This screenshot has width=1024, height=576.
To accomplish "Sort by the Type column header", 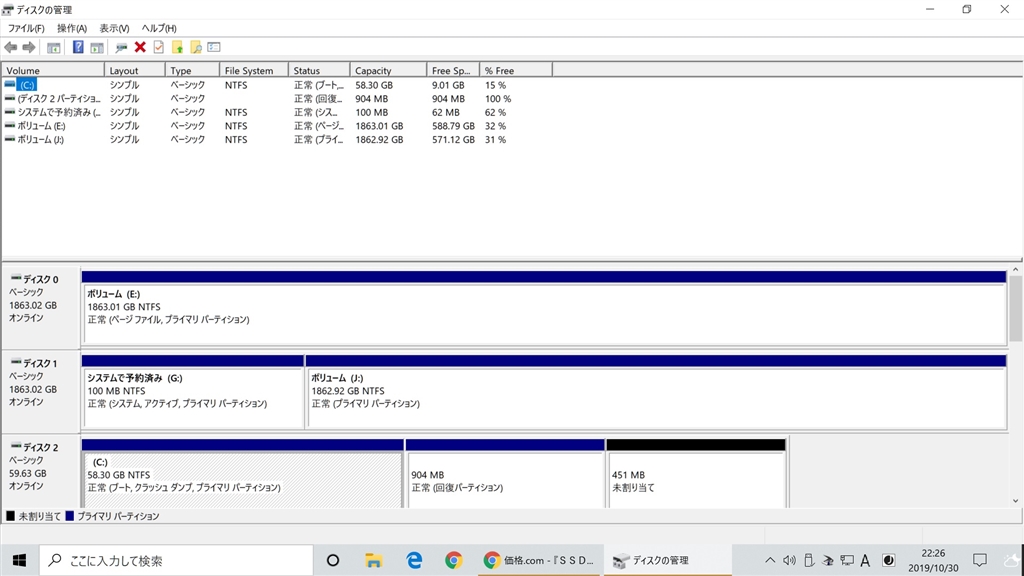I will [x=192, y=70].
